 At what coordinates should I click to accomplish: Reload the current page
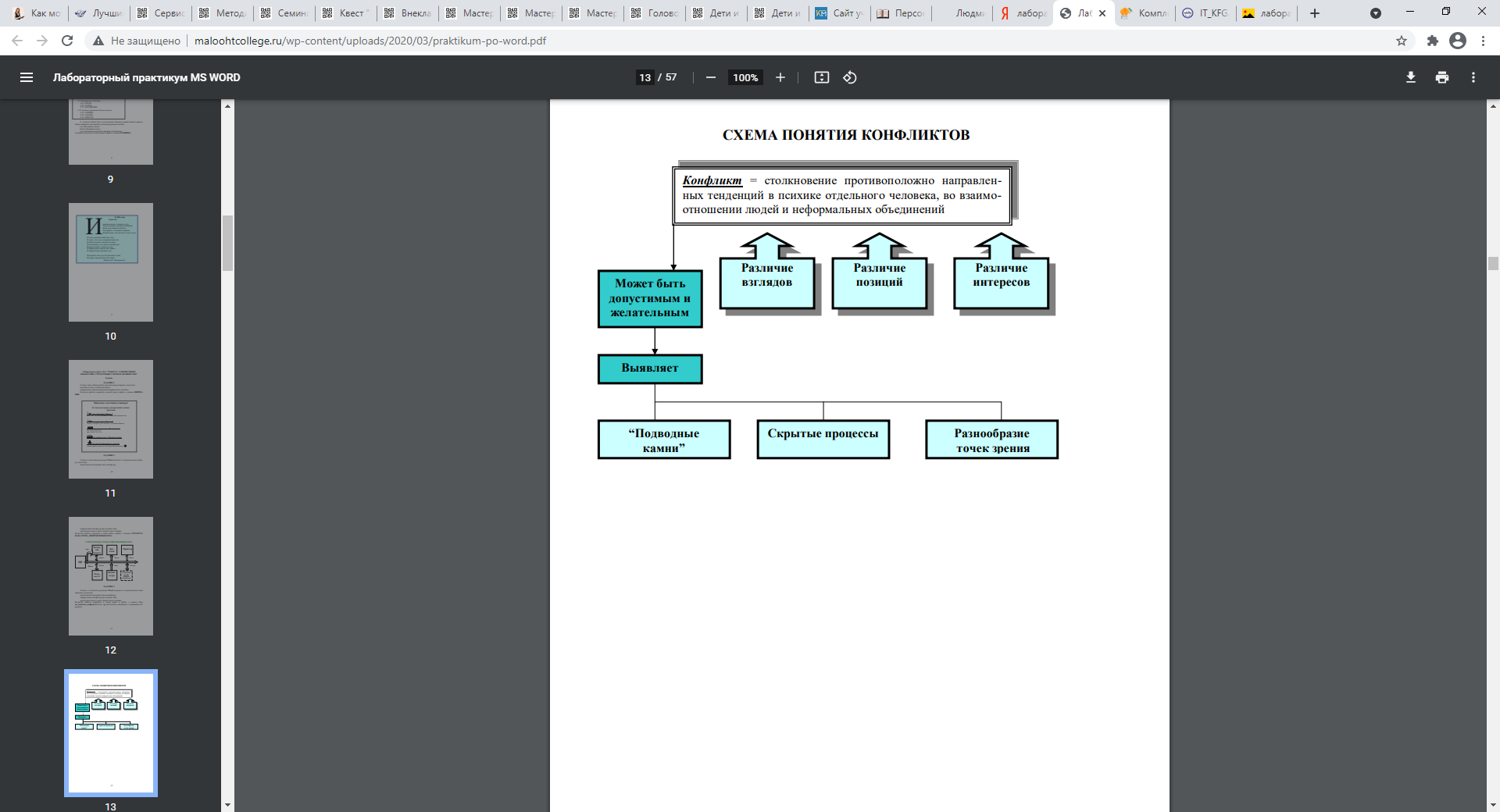67,41
